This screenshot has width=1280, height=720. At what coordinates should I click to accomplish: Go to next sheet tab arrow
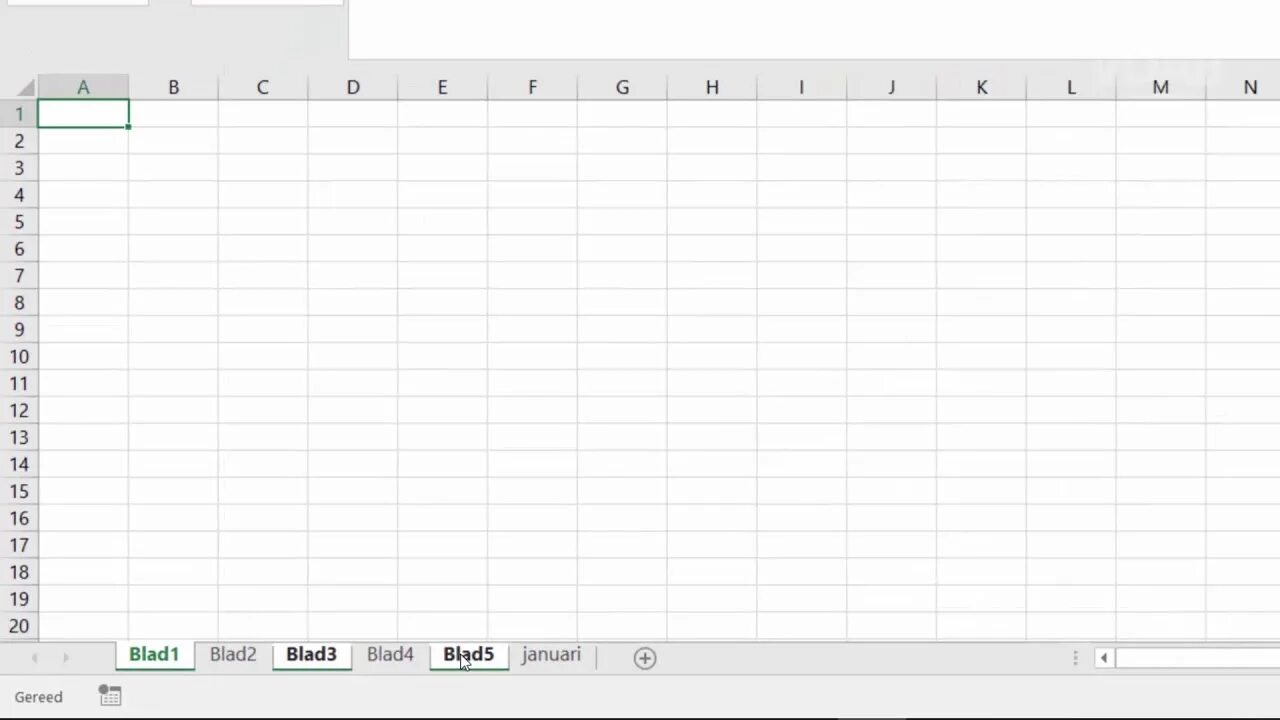[x=66, y=658]
